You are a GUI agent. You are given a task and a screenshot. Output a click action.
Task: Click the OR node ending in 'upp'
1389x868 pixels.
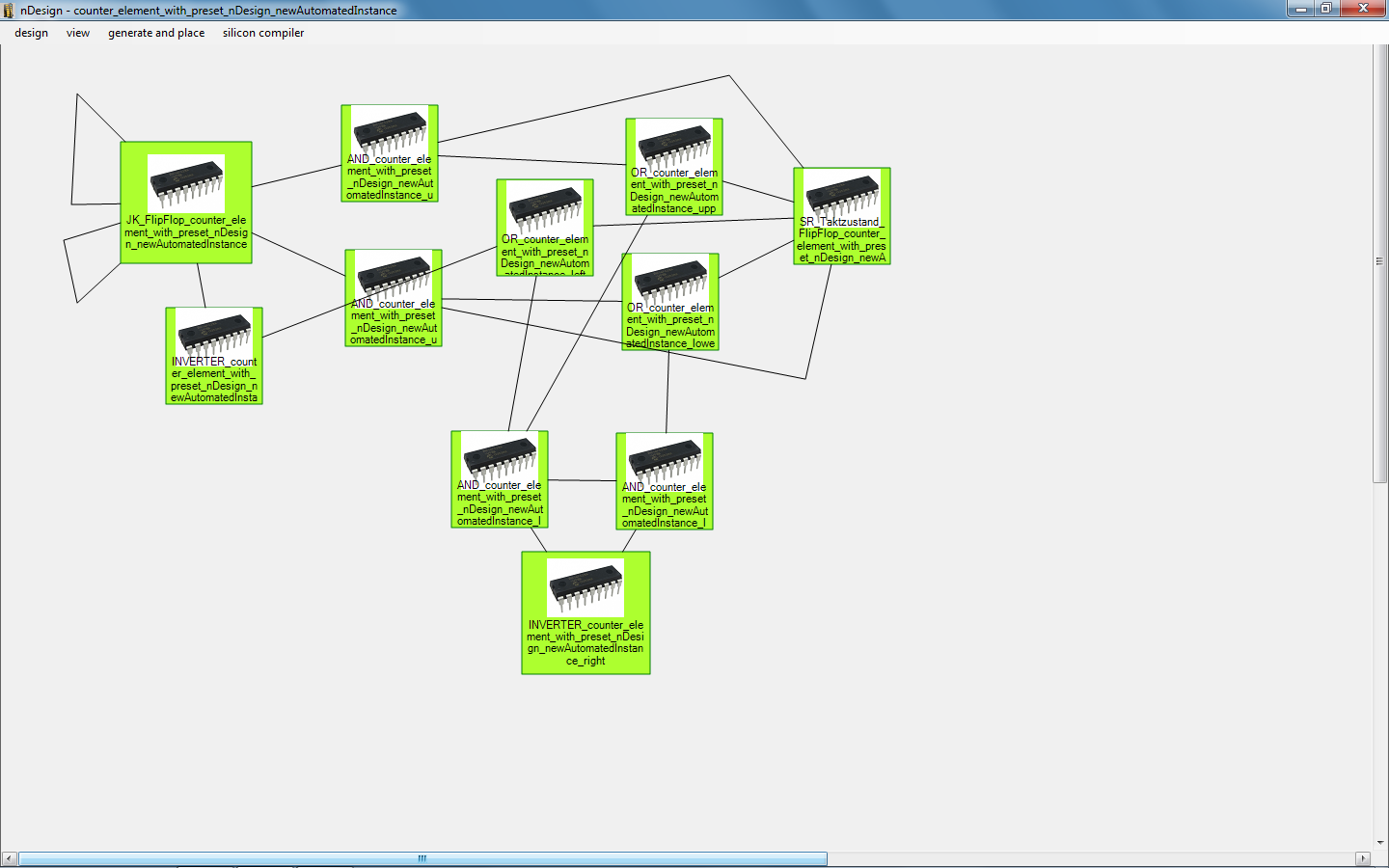pyautogui.click(x=674, y=167)
